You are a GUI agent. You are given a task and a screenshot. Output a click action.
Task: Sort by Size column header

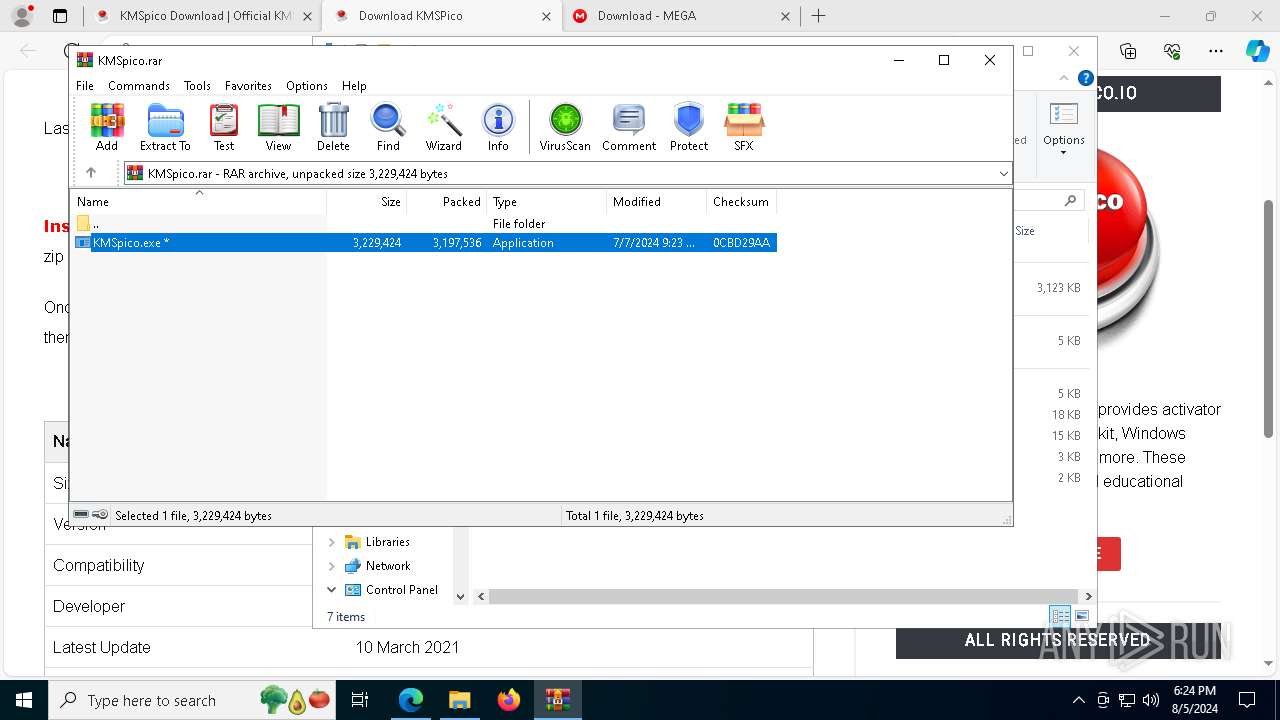click(x=367, y=202)
